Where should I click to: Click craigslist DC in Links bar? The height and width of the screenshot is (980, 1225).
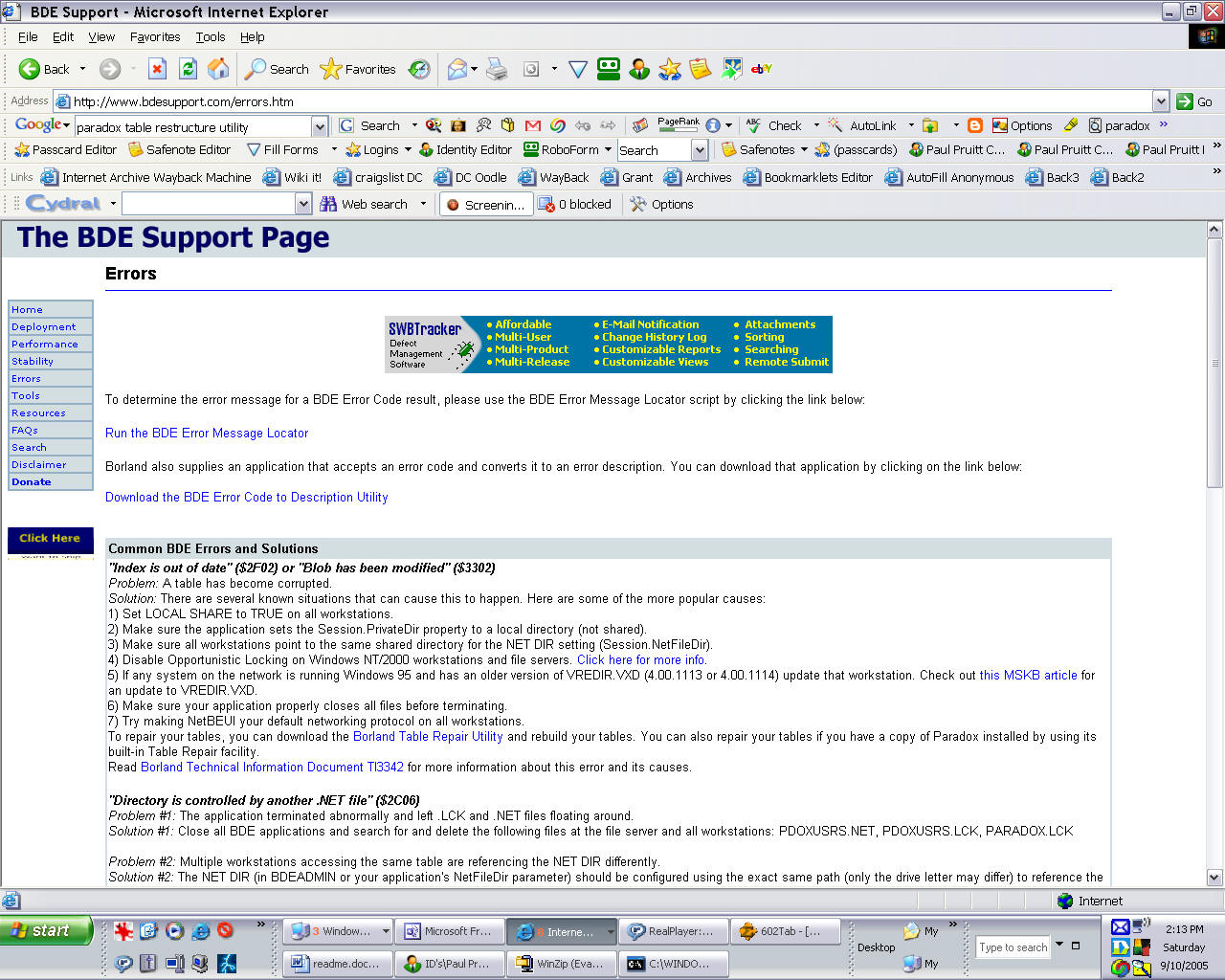(378, 177)
